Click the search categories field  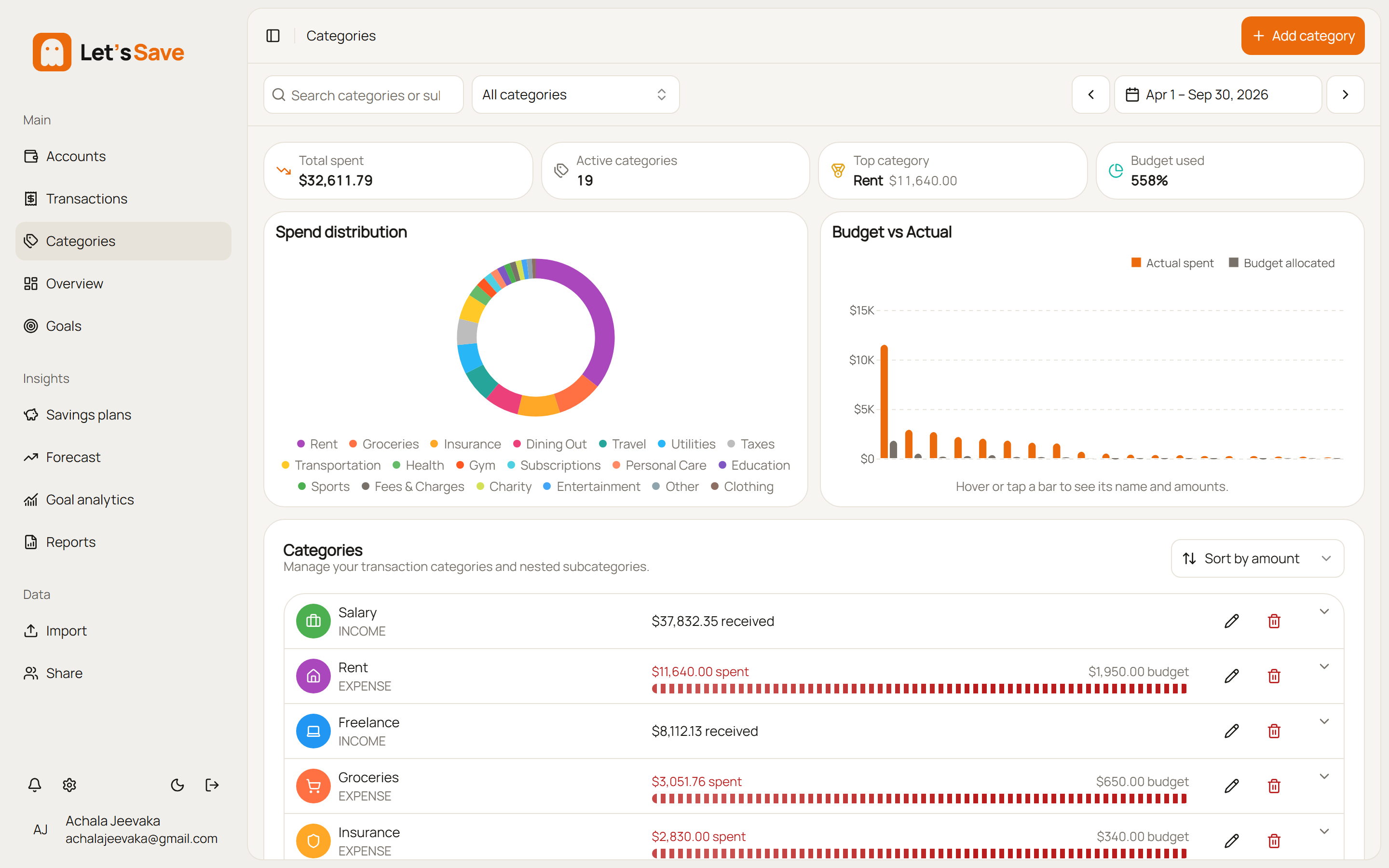(x=363, y=95)
